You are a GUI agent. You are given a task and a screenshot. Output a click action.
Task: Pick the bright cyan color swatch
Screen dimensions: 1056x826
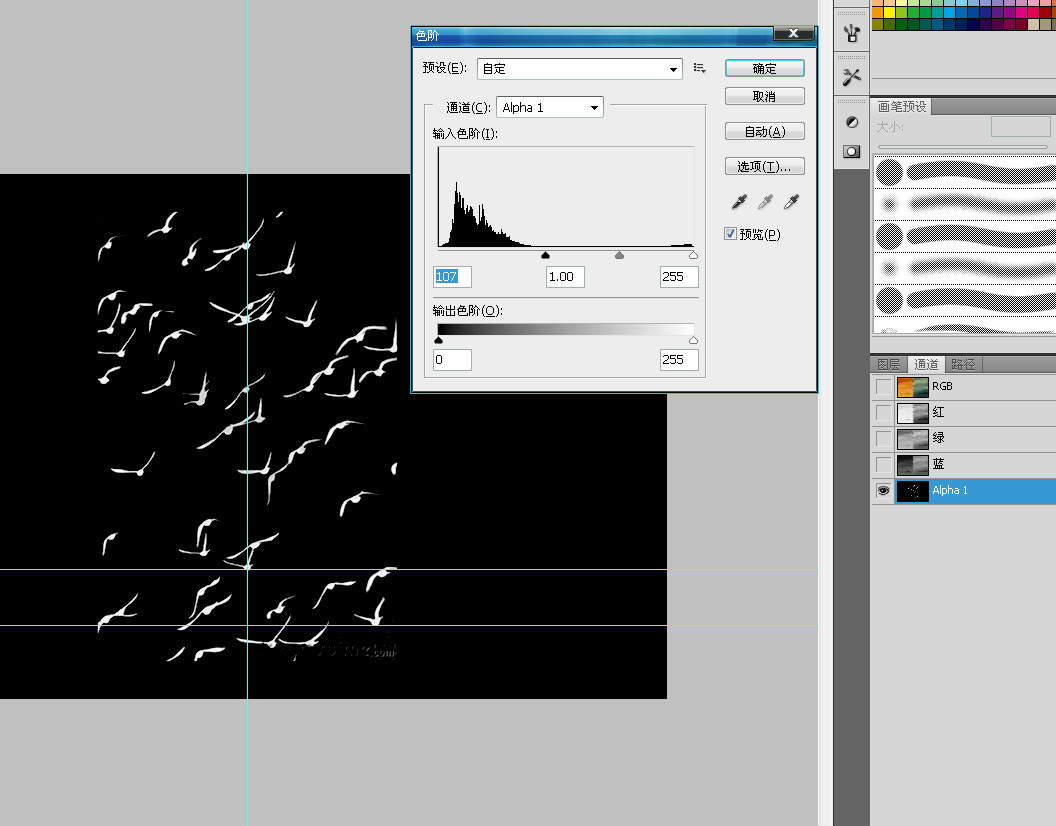950,12
